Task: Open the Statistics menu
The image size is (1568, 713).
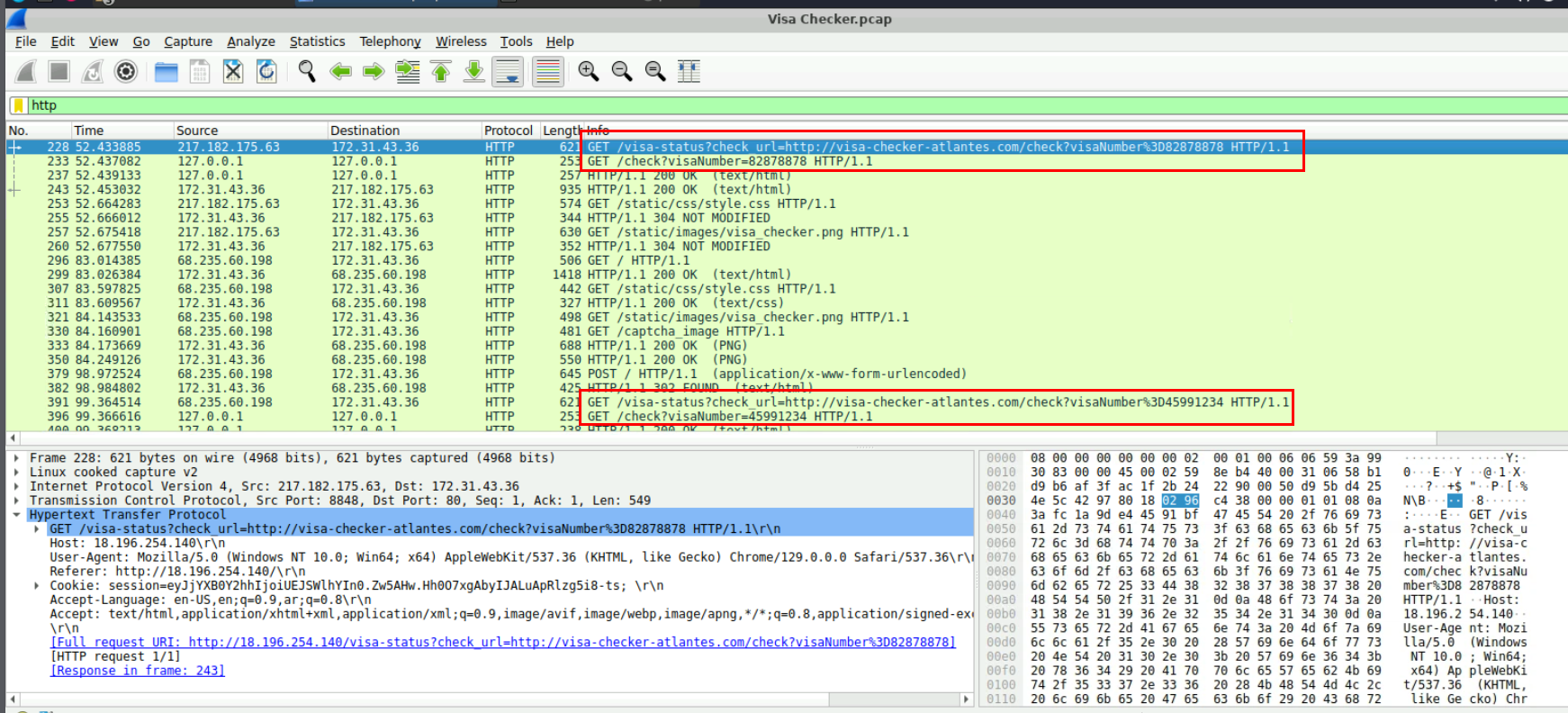Action: pos(317,41)
